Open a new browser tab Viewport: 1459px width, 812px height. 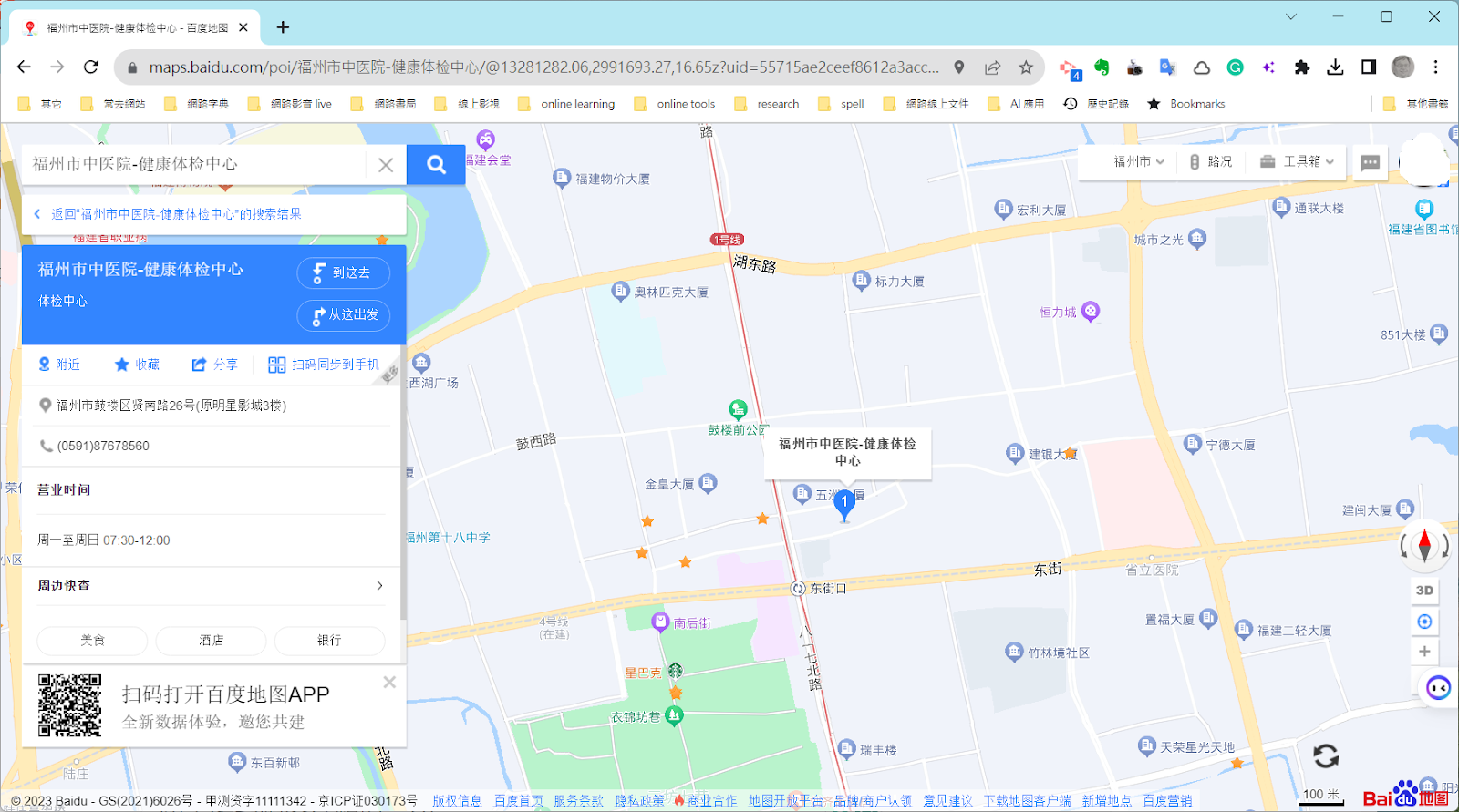(283, 27)
